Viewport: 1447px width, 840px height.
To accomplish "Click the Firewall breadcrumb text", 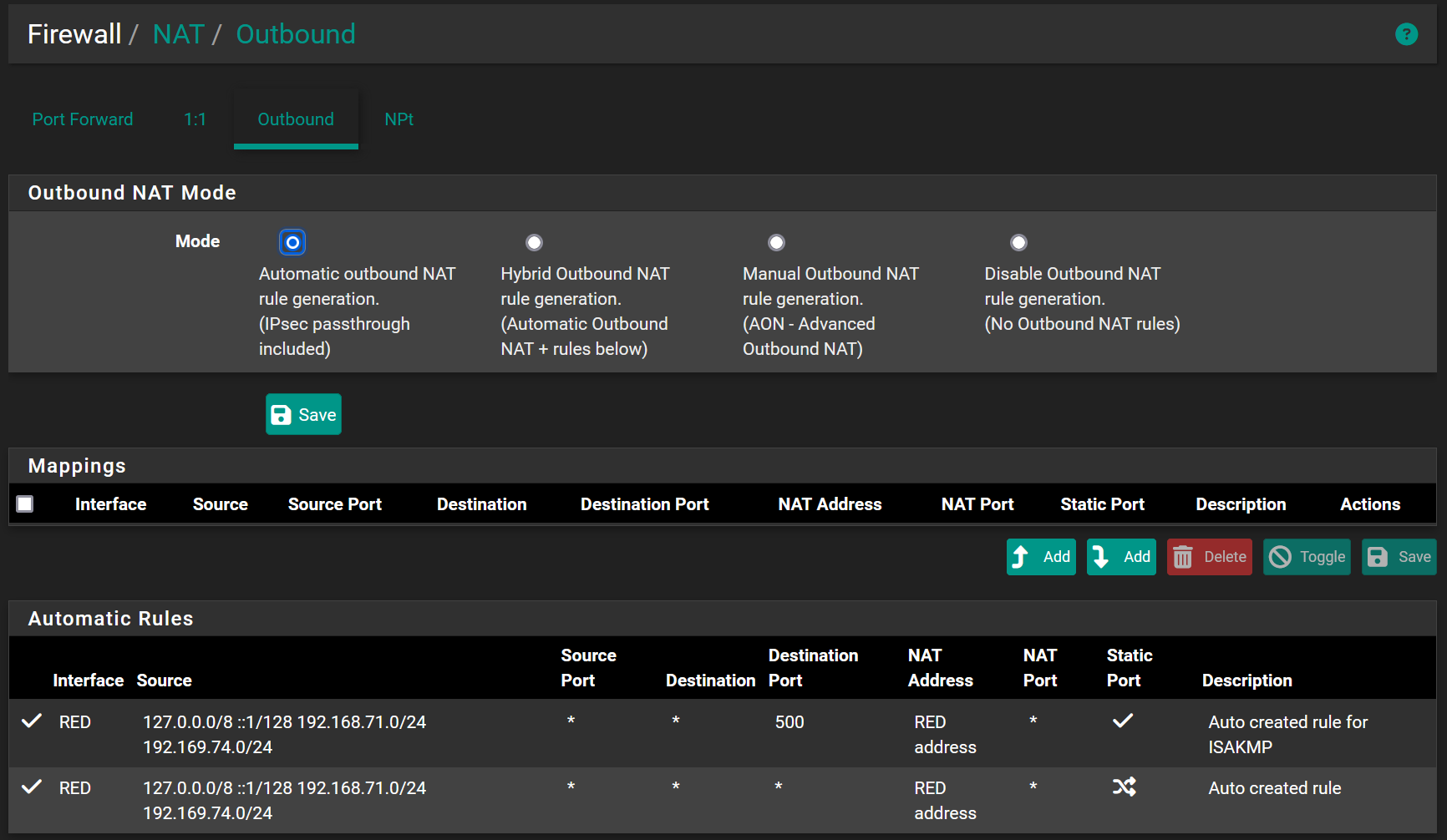I will point(74,34).
